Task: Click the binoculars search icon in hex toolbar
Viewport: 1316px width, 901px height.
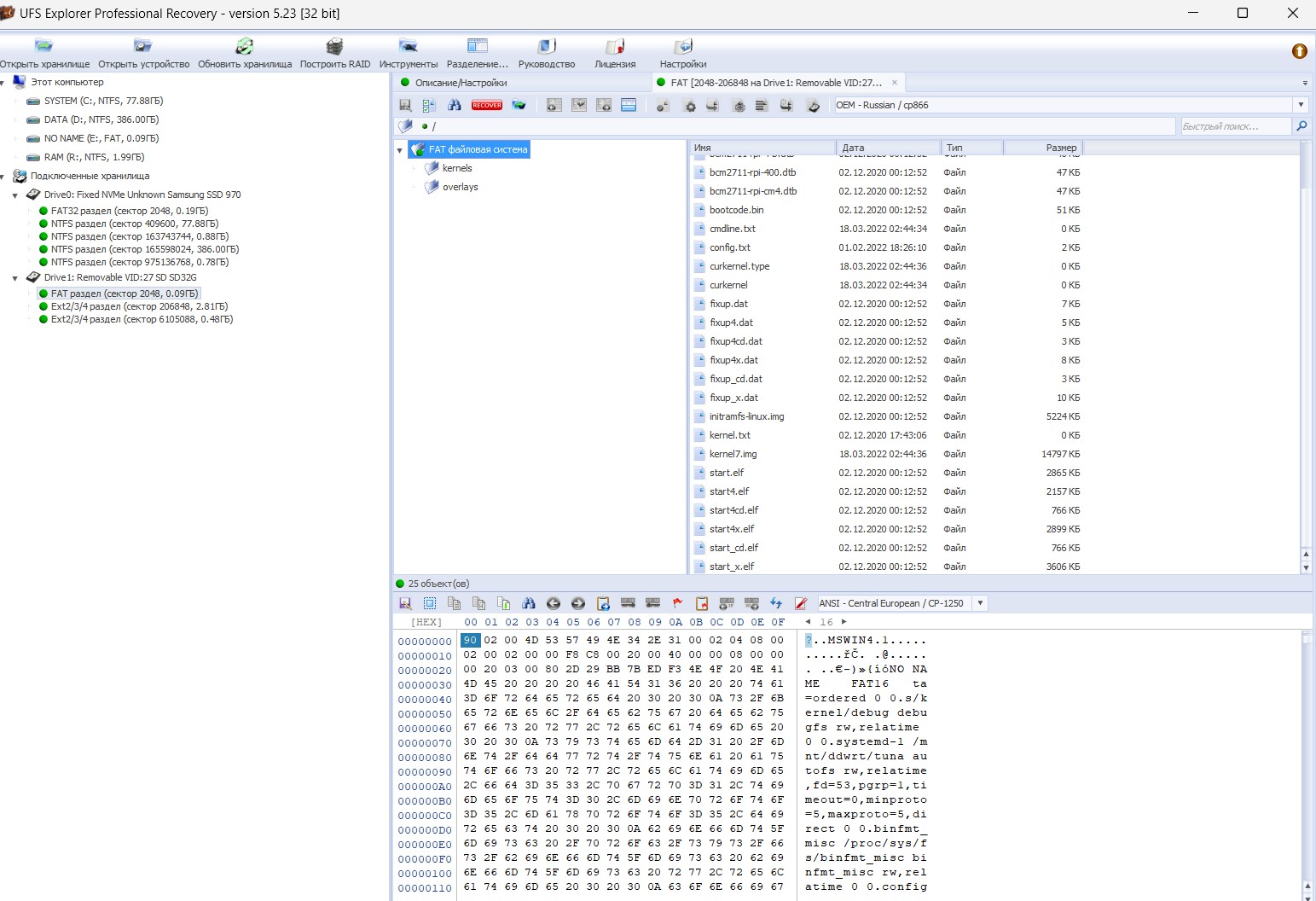Action: click(x=528, y=603)
